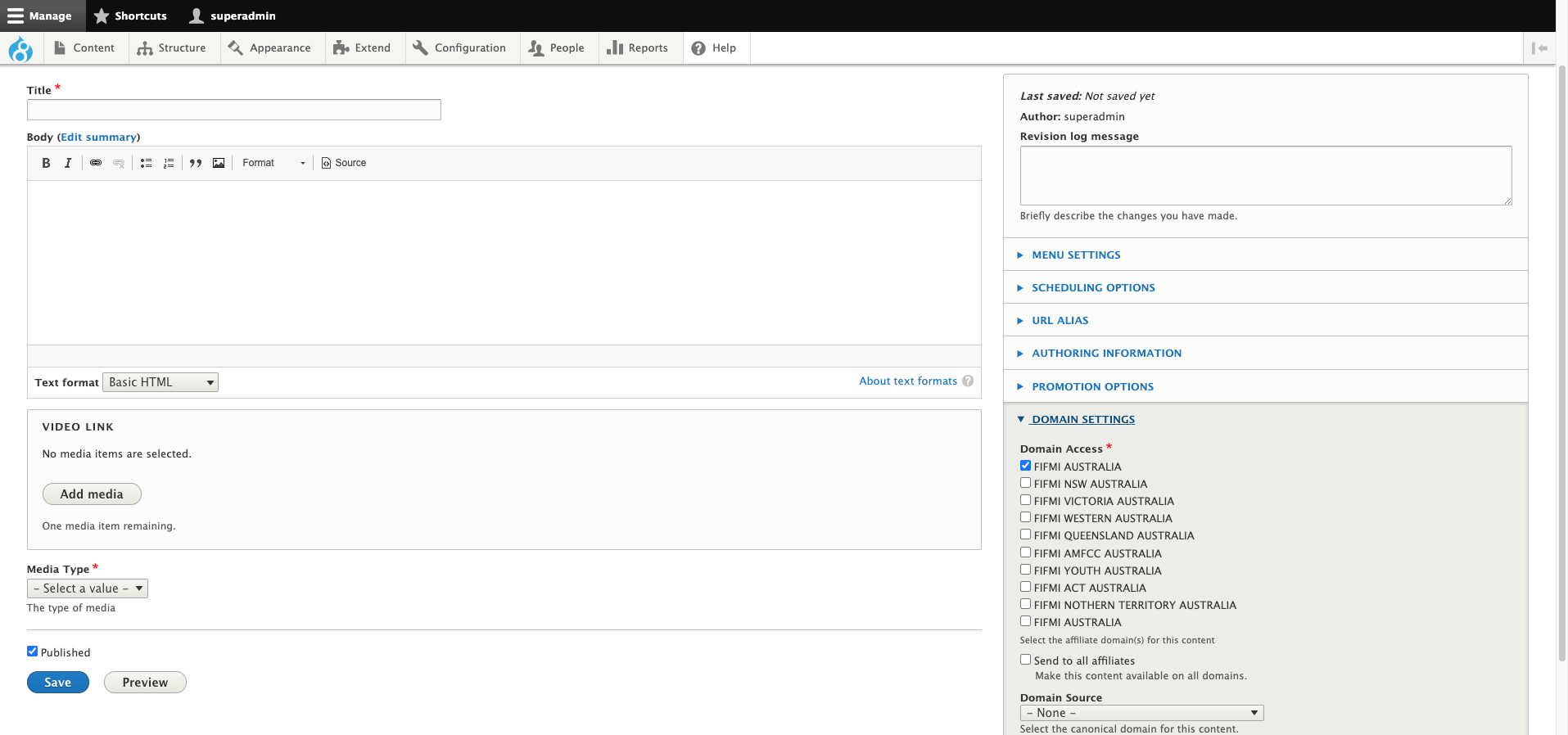Click the block quote icon
Viewport: 1568px width, 735px height.
pyautogui.click(x=196, y=163)
